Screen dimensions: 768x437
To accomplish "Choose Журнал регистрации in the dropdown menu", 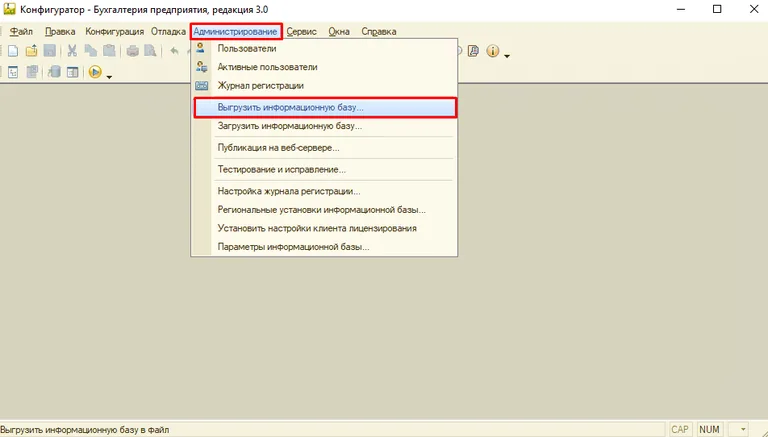I will [260, 86].
